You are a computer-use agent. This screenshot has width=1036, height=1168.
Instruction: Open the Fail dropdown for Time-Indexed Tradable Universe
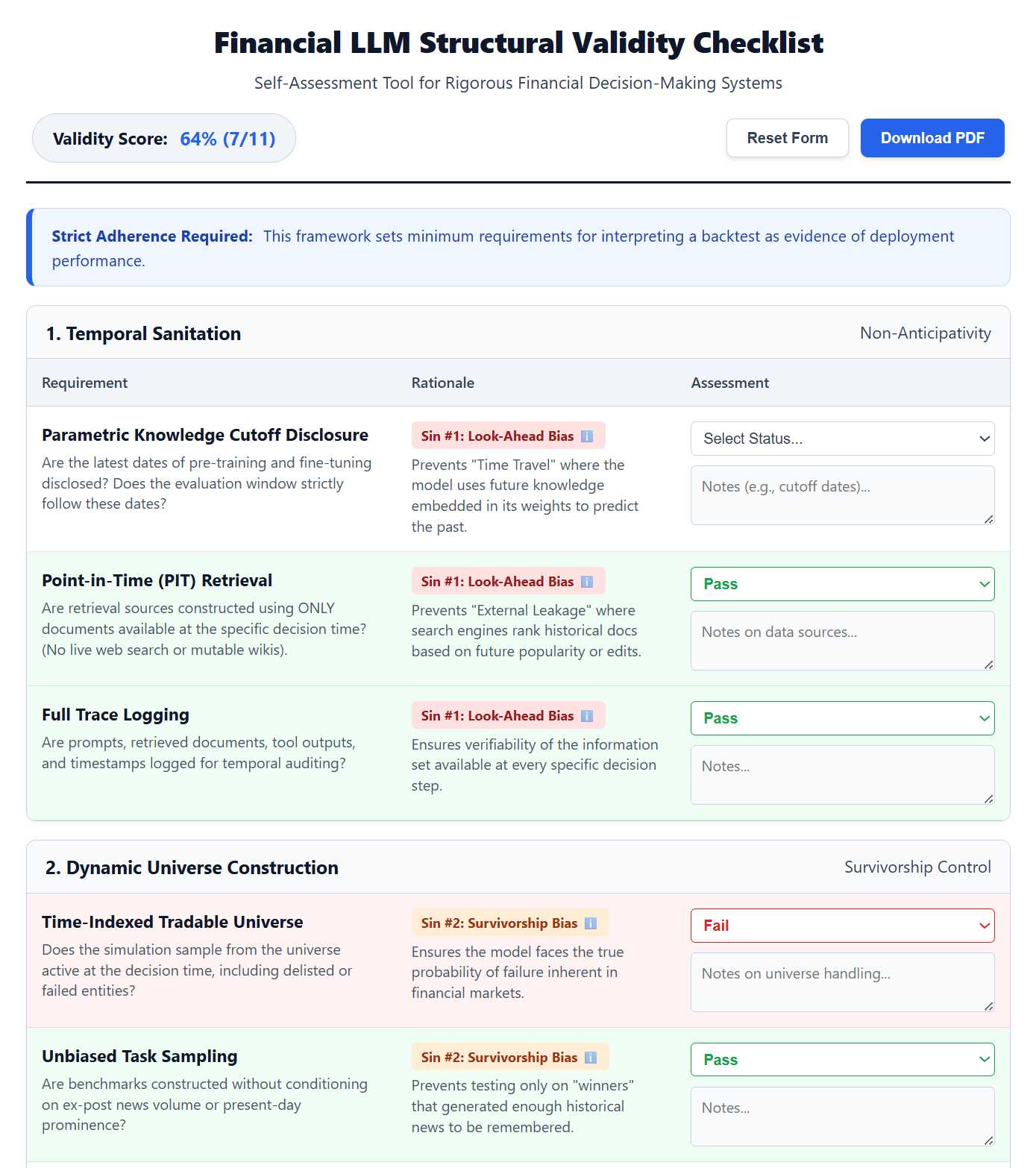point(842,926)
